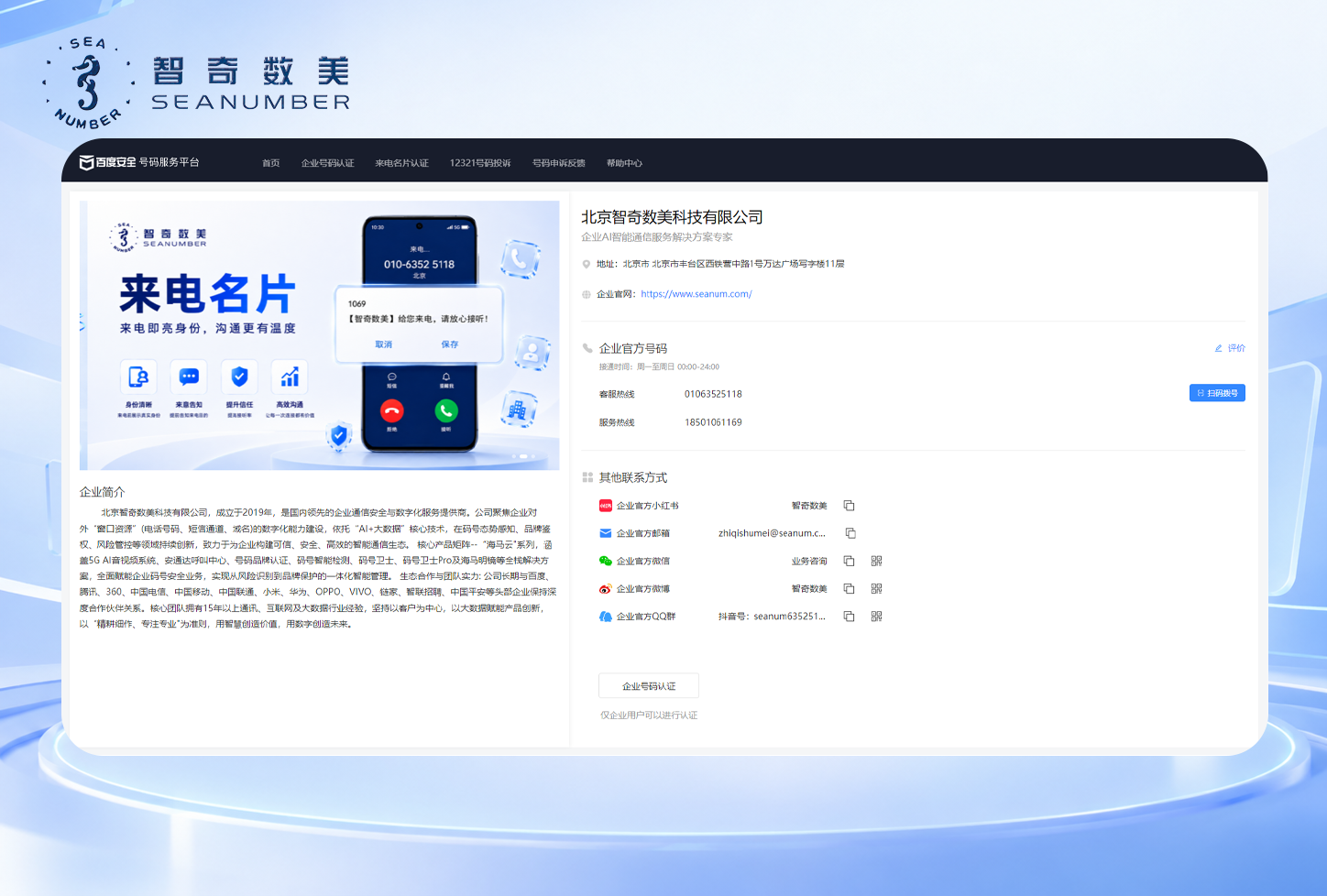Open the 评价 link with pencil icon
This screenshot has width=1327, height=896.
click(1230, 348)
